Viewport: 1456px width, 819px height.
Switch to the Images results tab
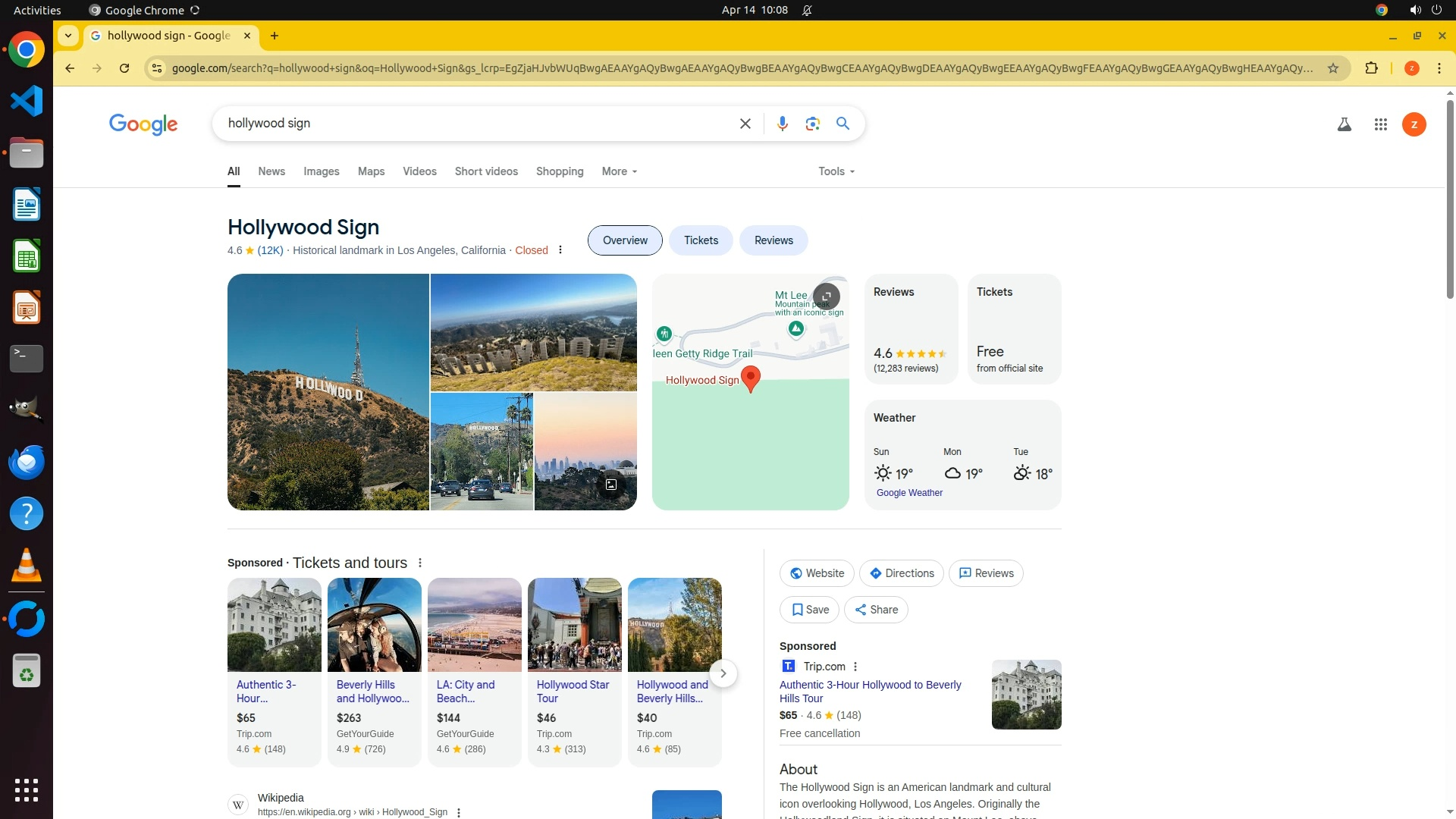(x=321, y=171)
